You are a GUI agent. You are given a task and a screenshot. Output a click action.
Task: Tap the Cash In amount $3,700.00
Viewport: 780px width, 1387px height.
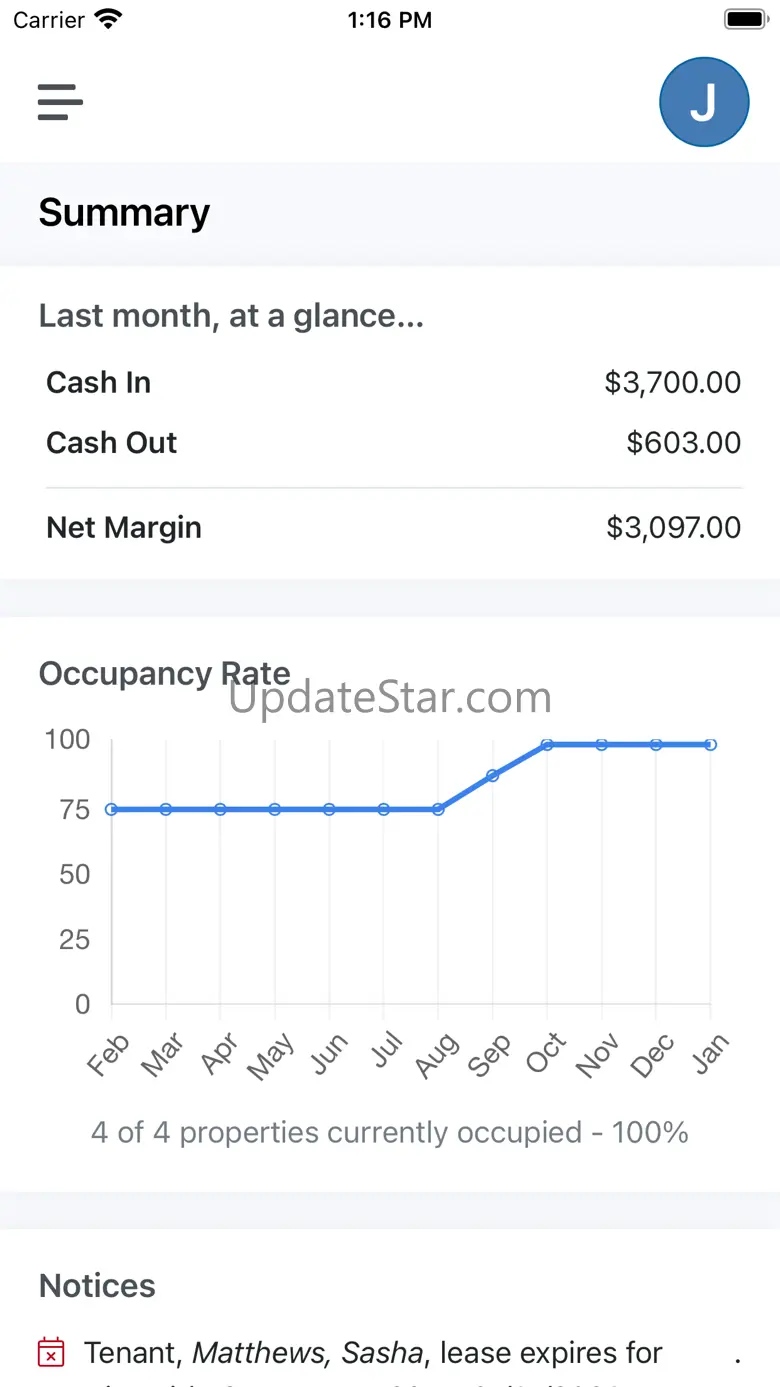coord(672,382)
